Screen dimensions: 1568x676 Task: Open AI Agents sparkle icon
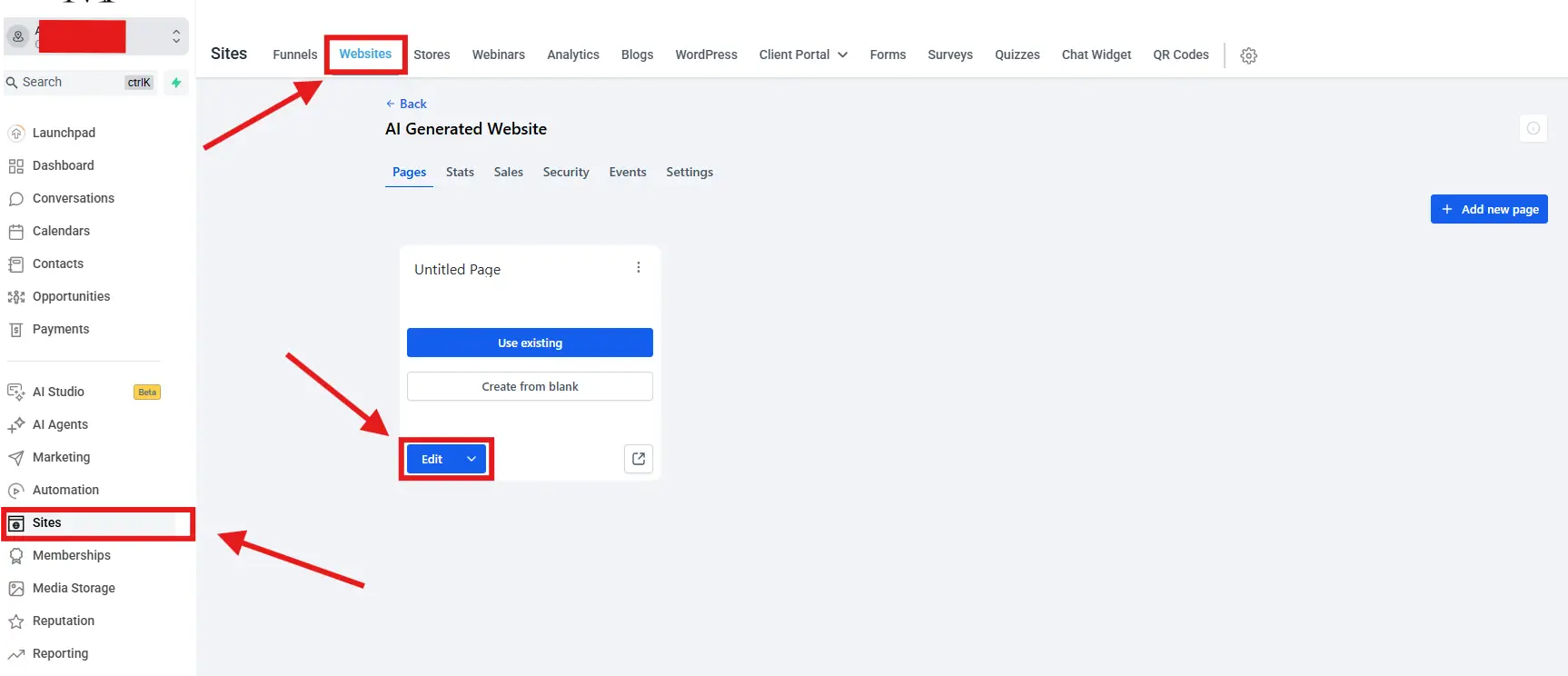16,425
